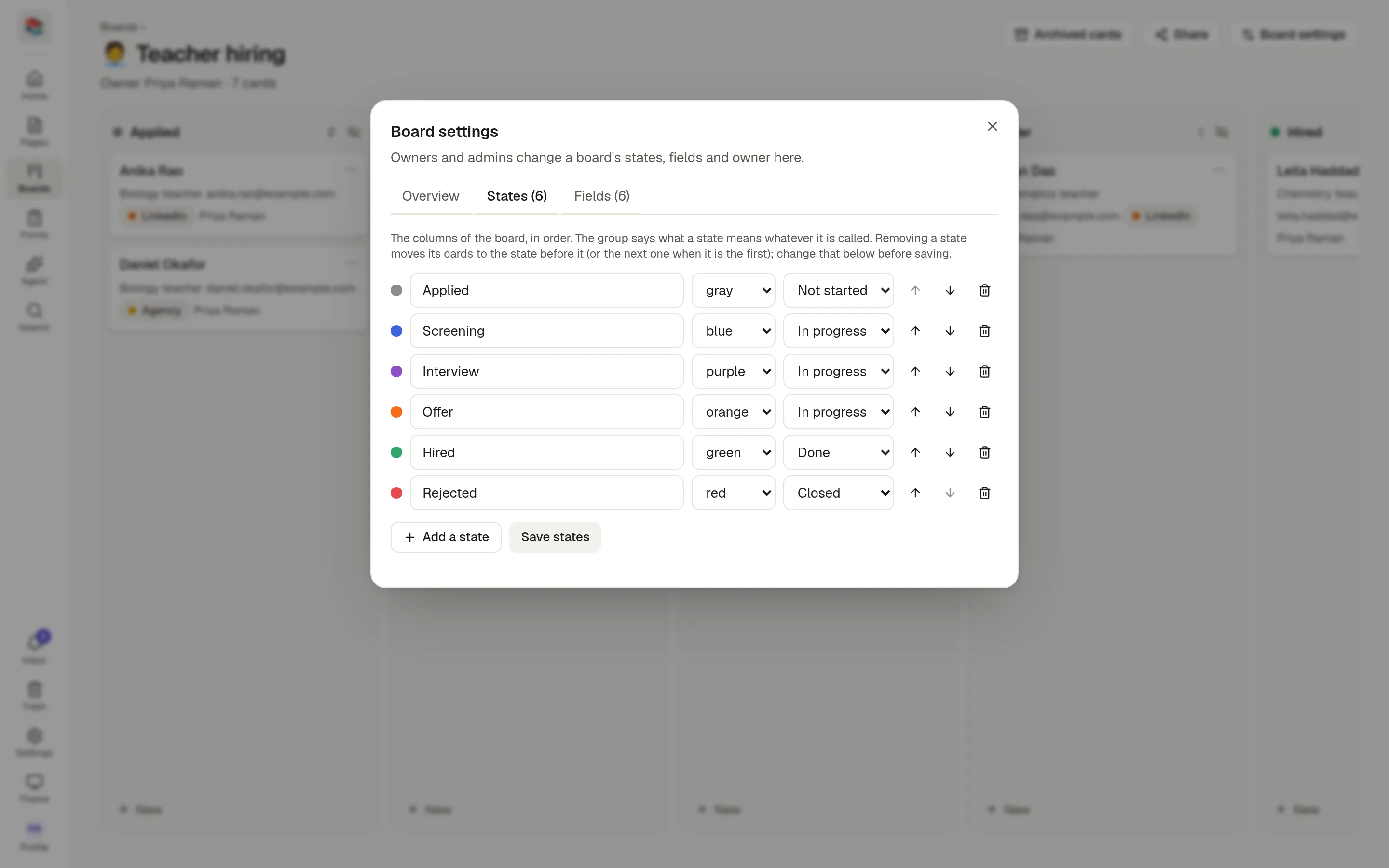This screenshot has width=1389, height=868.
Task: Move the Interview state down
Action: (x=950, y=371)
